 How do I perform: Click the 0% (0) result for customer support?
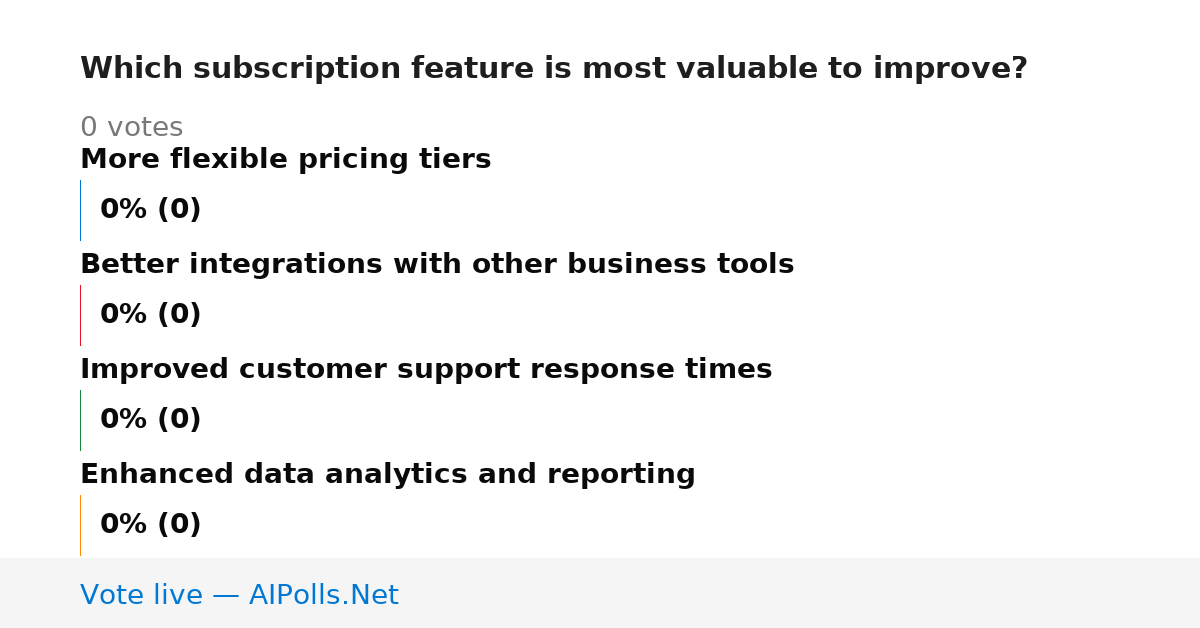click(x=151, y=420)
